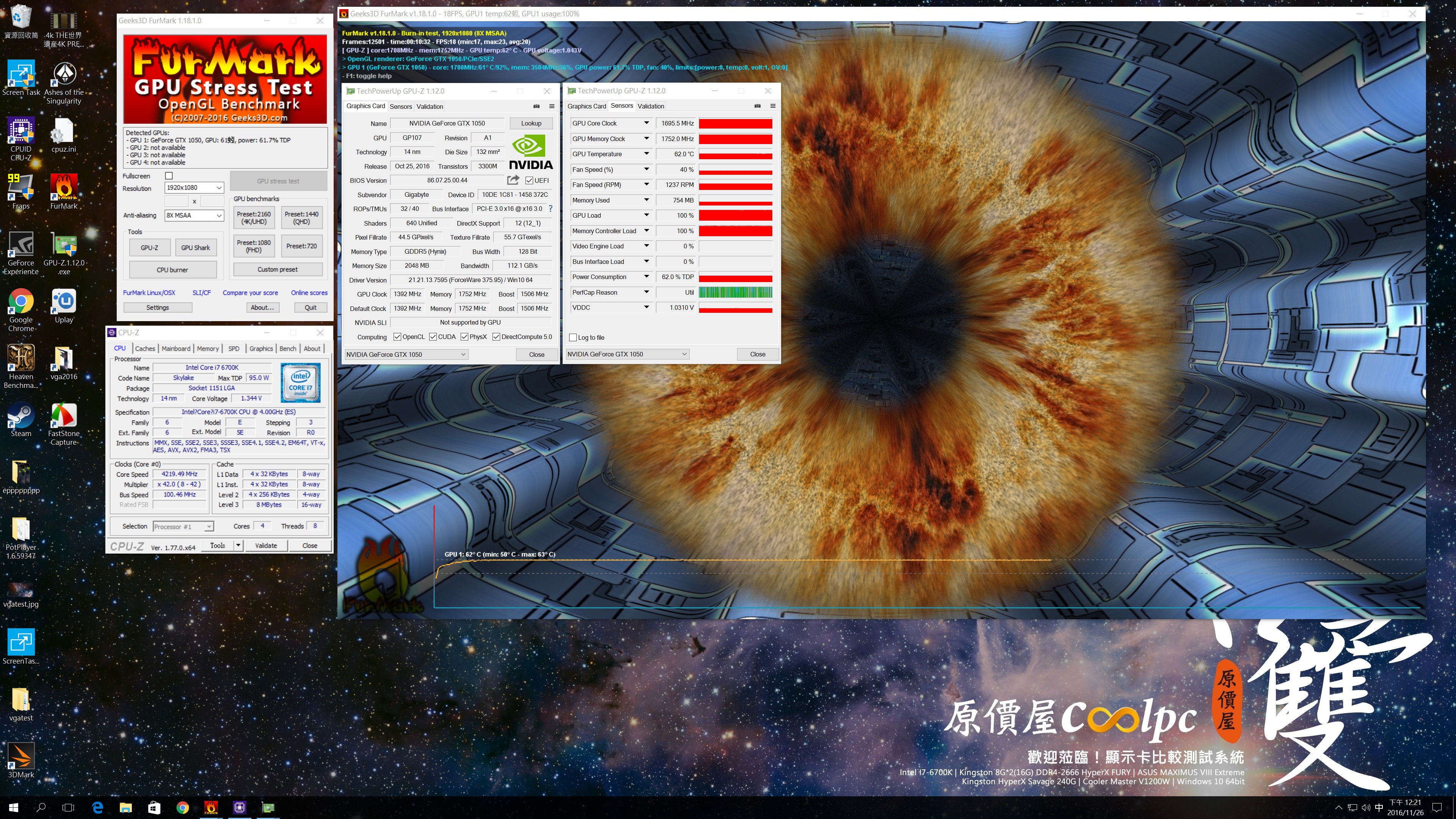Click the GPU Core Clock red sensor graph
1456x819 pixels.
[x=735, y=123]
